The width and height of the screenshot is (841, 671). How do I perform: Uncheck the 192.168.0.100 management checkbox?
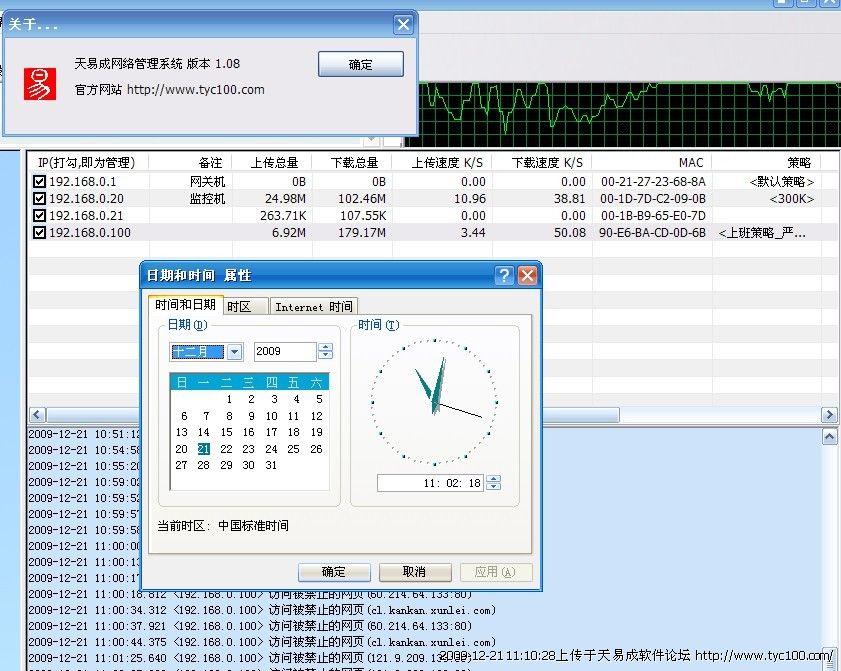39,233
